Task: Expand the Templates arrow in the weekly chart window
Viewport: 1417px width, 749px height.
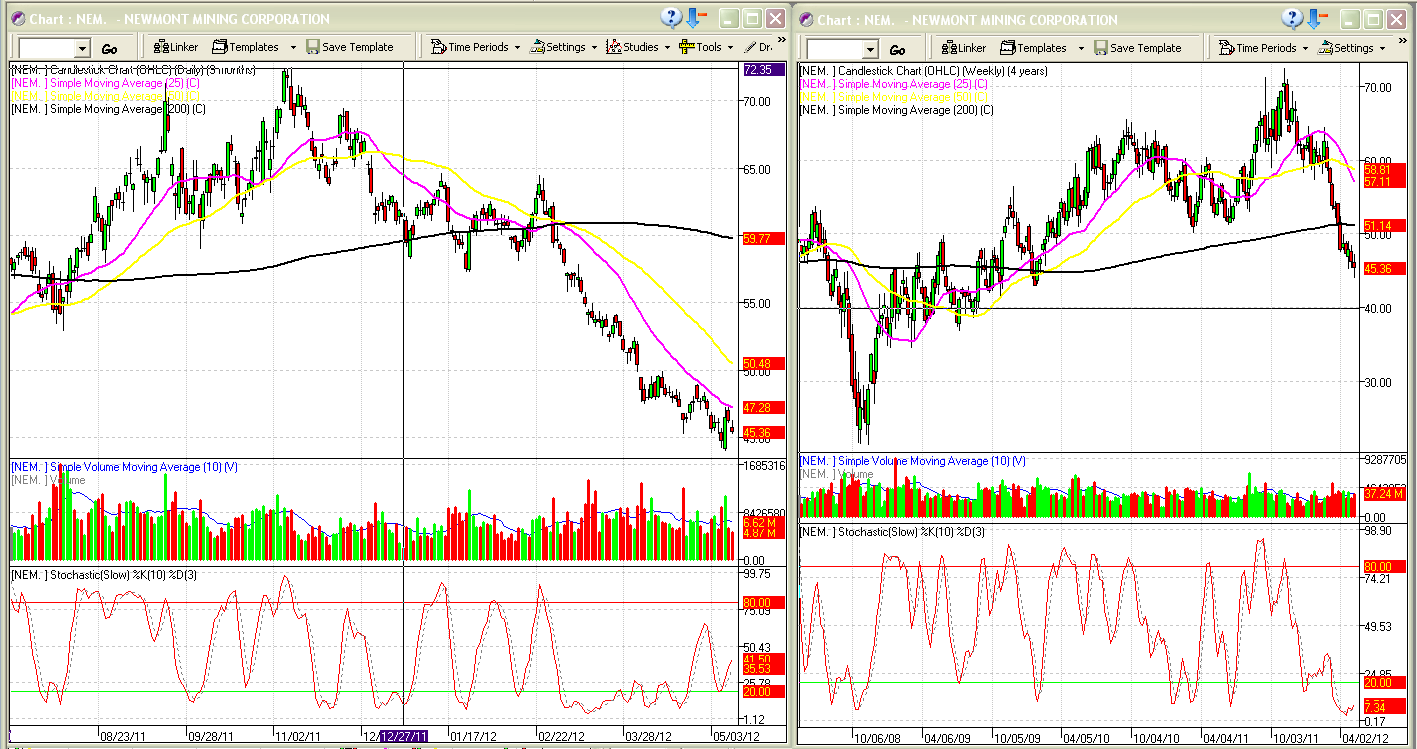Action: tap(1081, 47)
